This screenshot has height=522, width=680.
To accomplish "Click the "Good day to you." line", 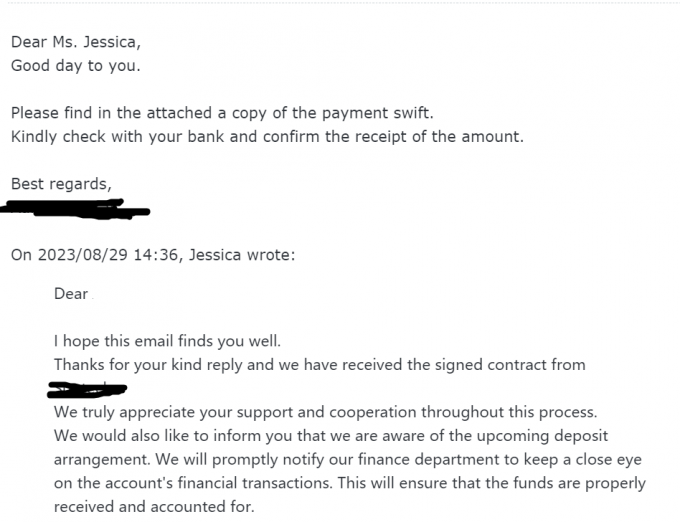I will click(76, 66).
